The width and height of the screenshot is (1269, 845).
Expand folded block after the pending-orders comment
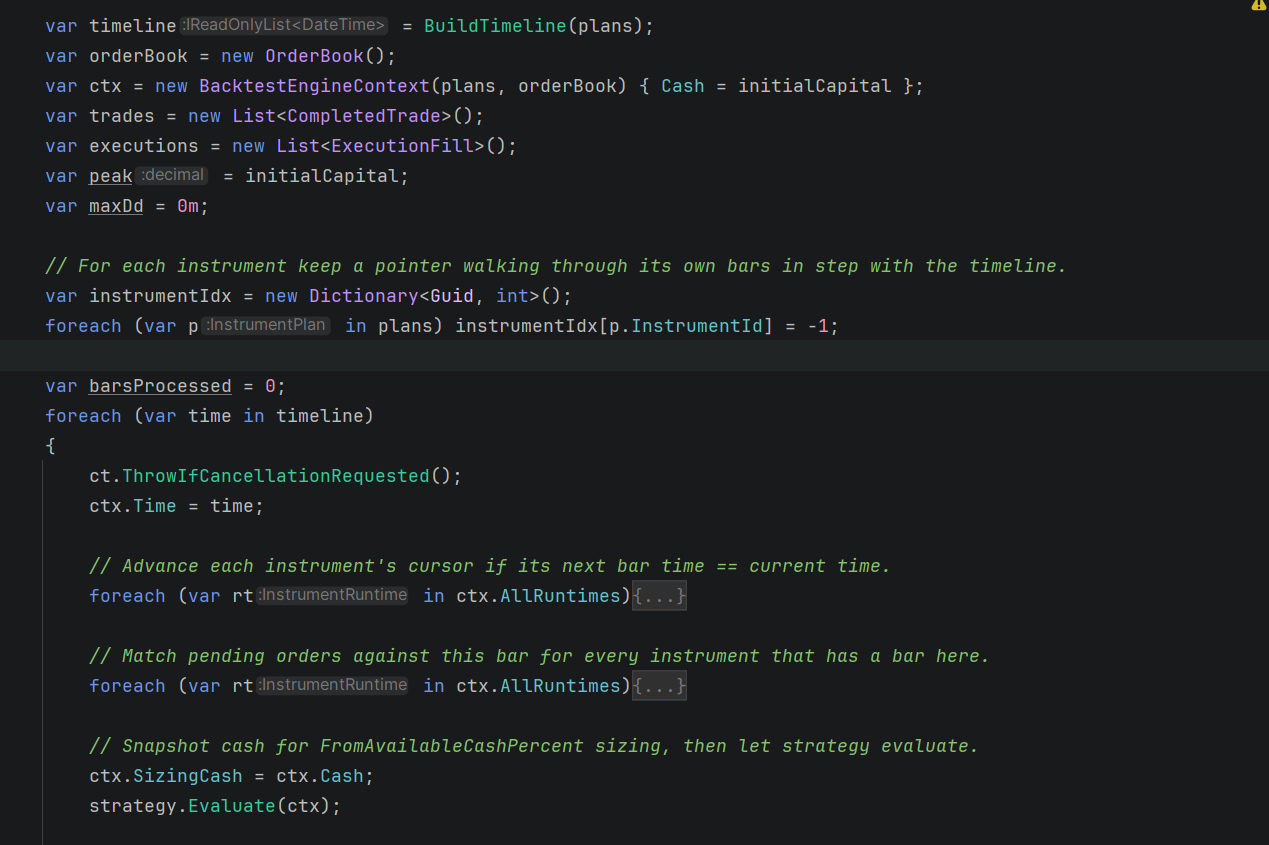pos(659,686)
